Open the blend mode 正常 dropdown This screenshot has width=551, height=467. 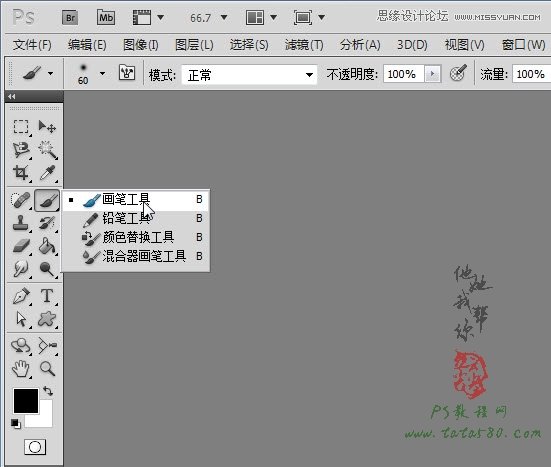[249, 74]
